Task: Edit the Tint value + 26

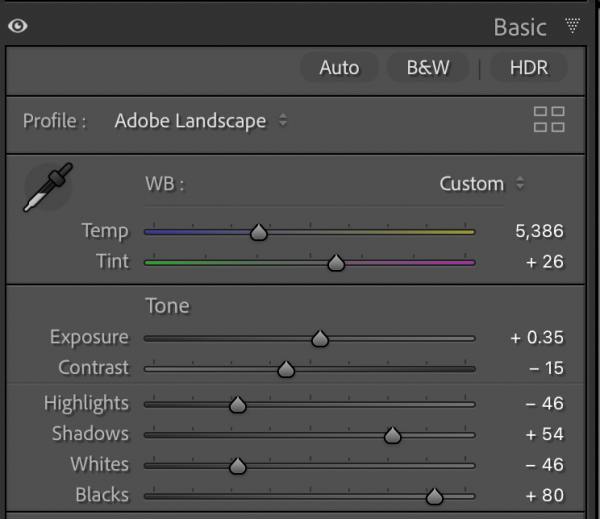Action: (545, 262)
